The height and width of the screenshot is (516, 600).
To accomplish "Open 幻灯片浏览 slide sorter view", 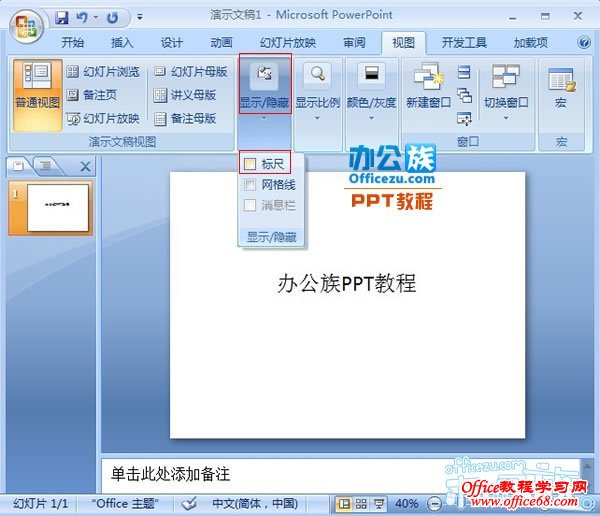I will point(103,72).
